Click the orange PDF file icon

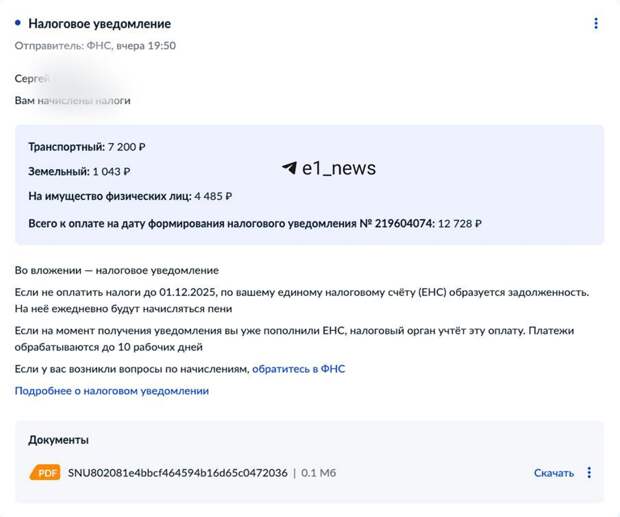point(45,472)
